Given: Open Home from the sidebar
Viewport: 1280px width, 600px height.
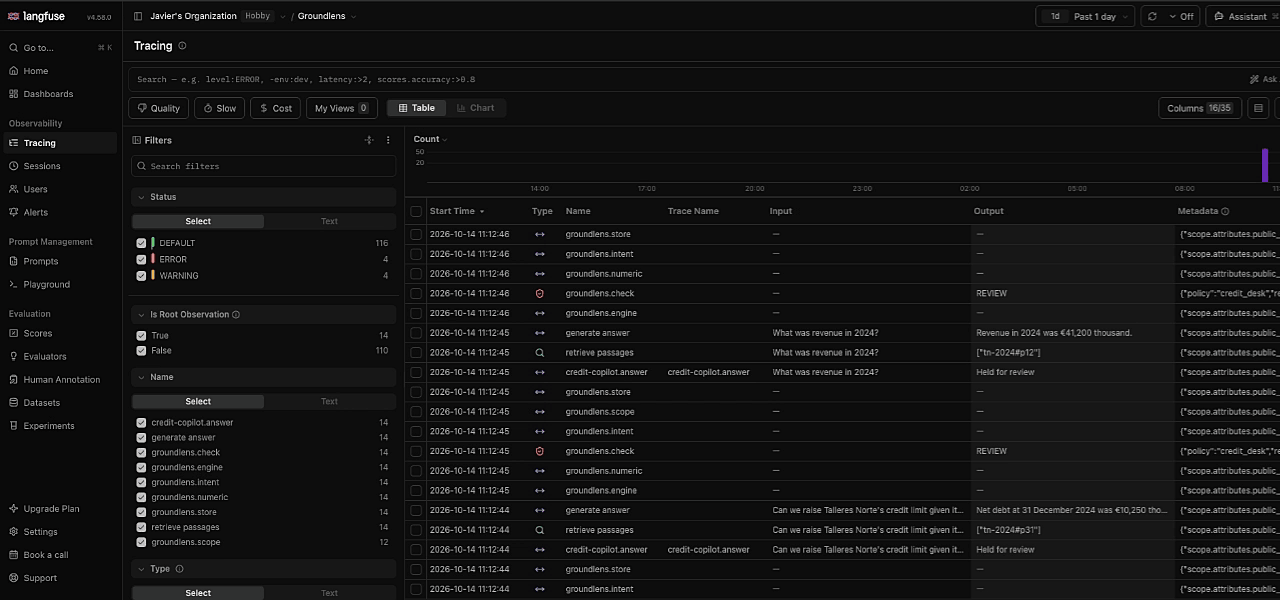Looking at the screenshot, I should [60, 71].
